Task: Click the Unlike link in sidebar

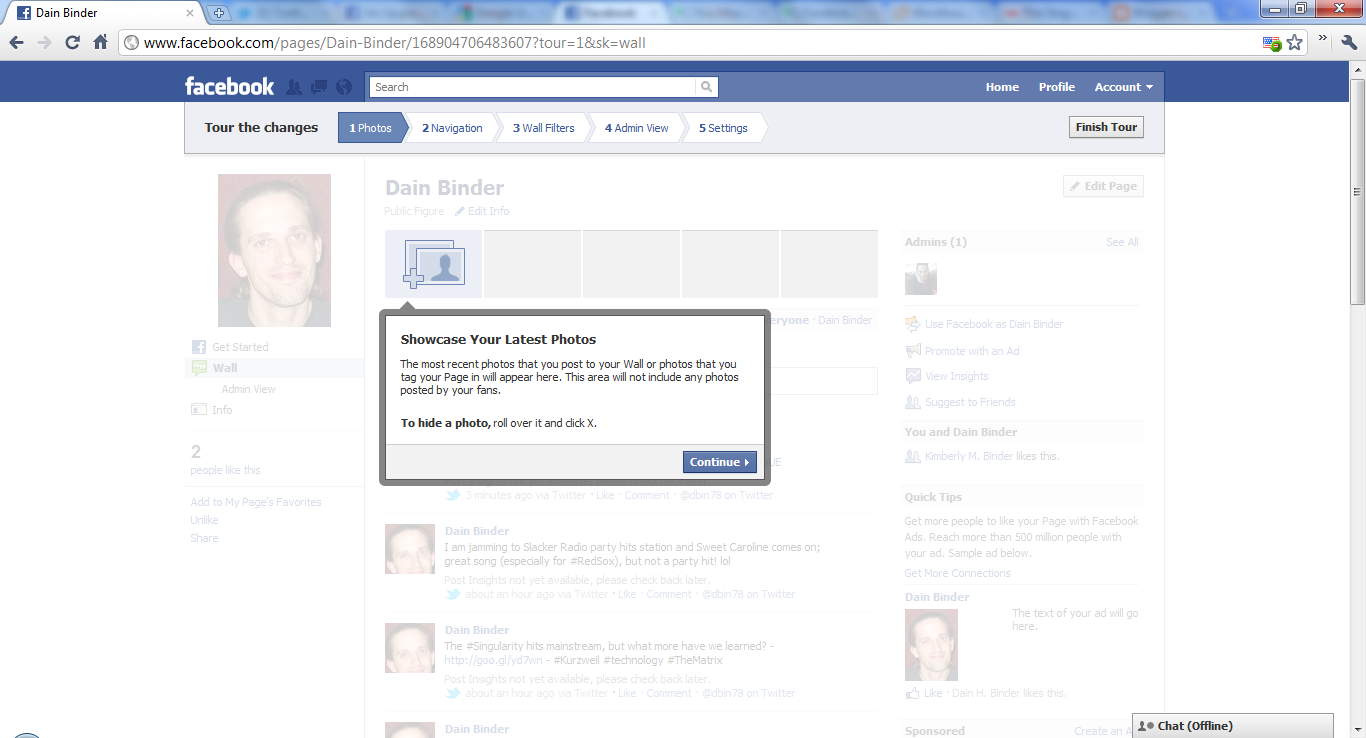Action: (x=204, y=520)
